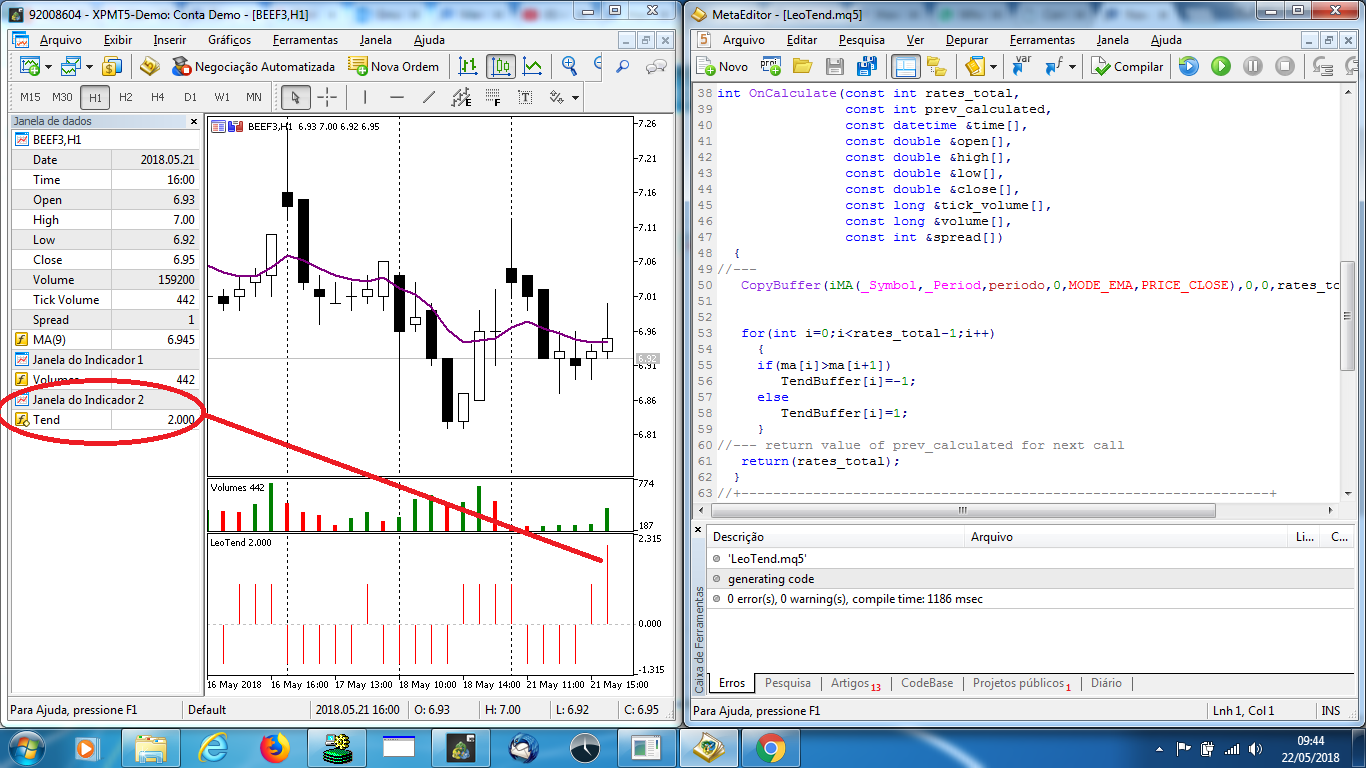Start debugging with green play icon

point(1221,66)
